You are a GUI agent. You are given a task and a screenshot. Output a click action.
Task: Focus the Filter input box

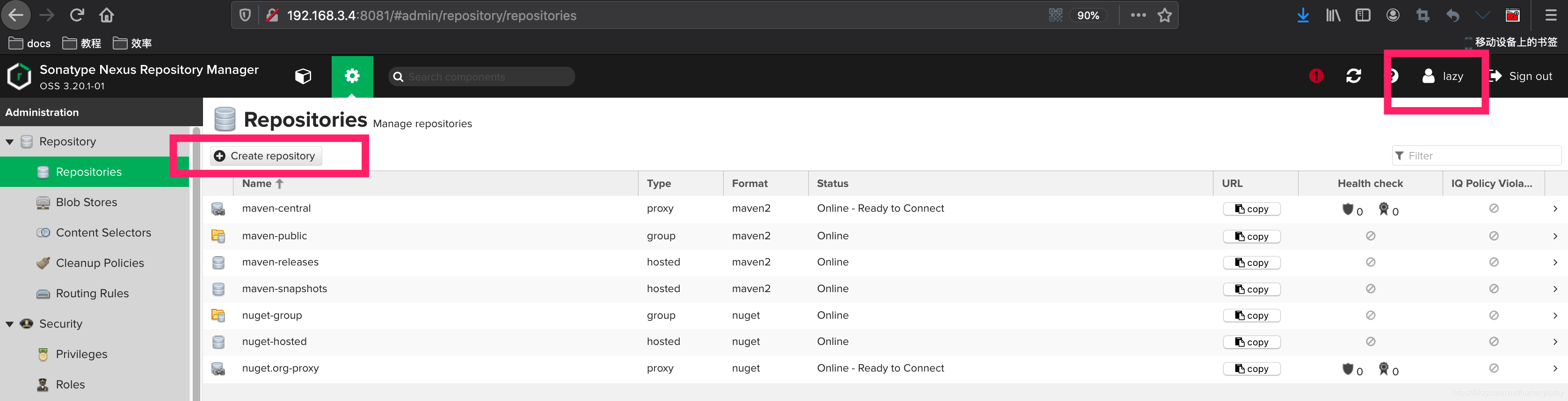tap(1476, 156)
